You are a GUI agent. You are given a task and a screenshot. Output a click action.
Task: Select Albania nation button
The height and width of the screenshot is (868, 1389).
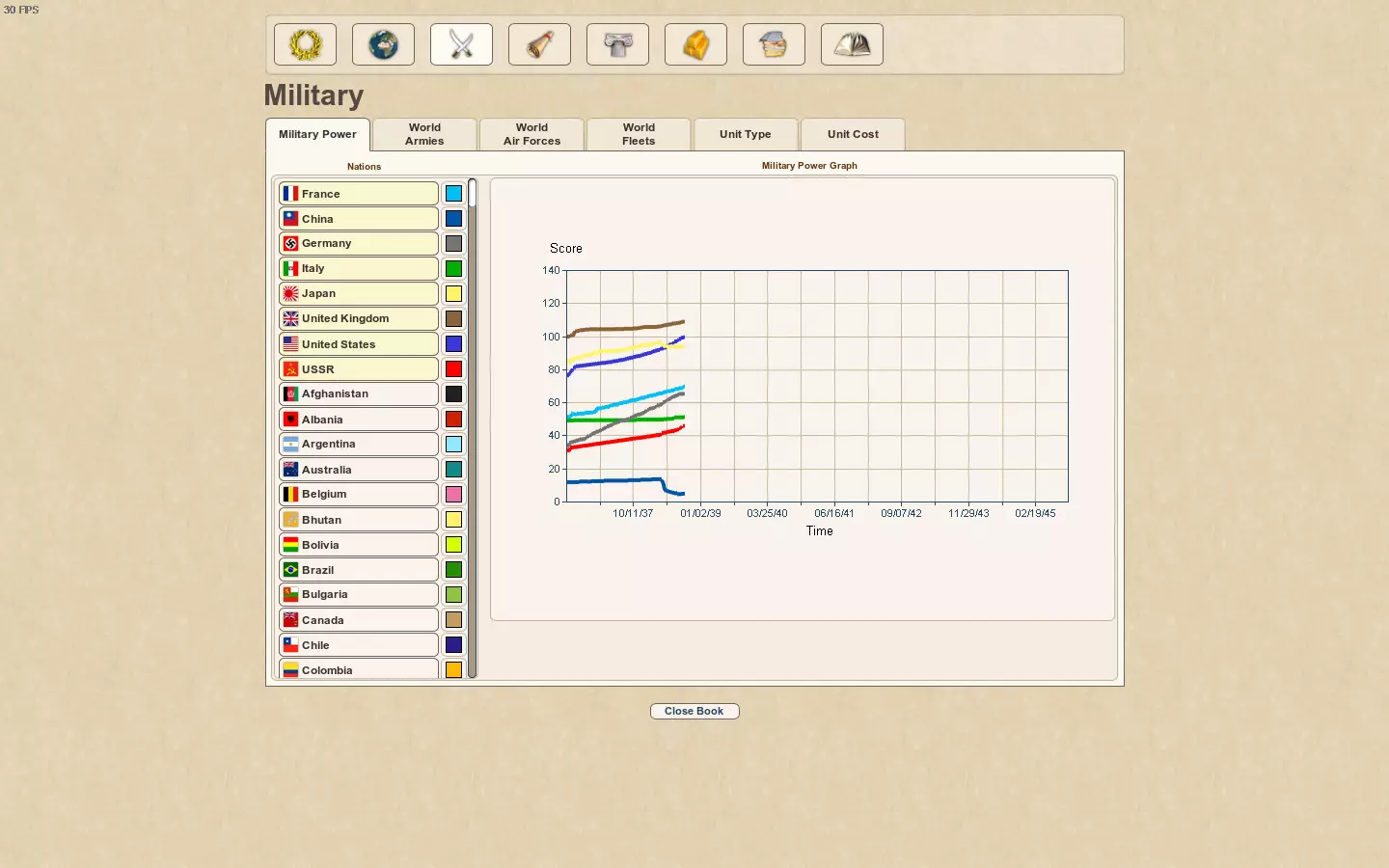coord(359,420)
